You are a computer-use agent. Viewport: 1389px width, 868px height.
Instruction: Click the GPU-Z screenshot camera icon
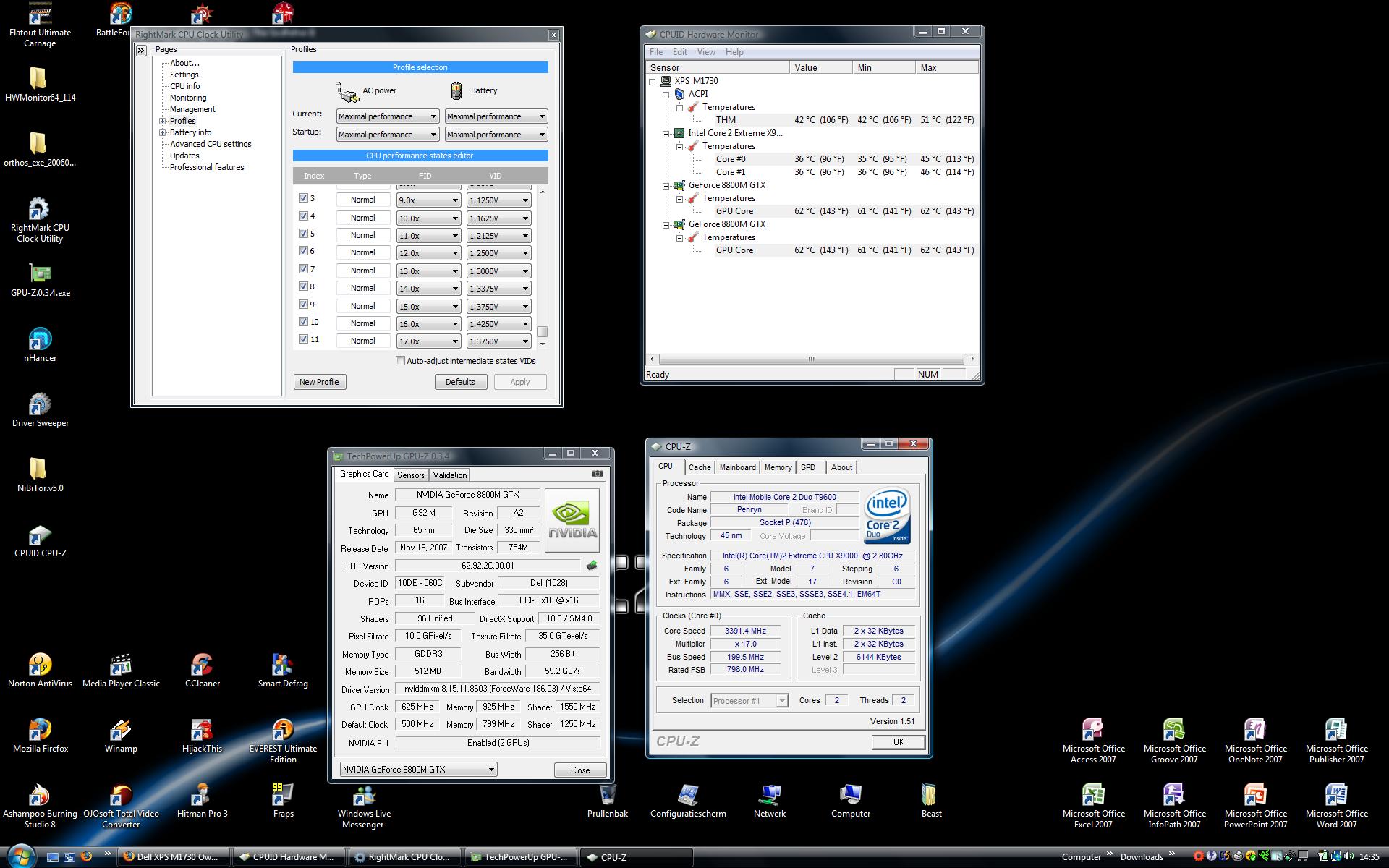[597, 474]
